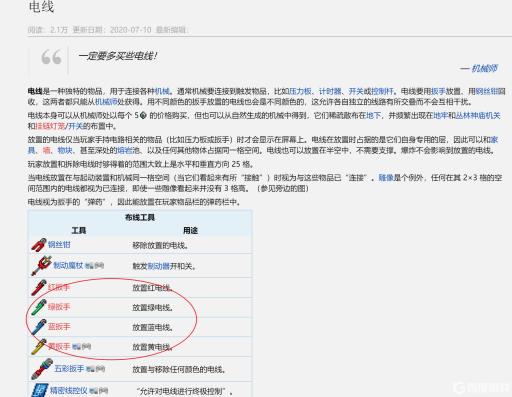This screenshot has height=397, width=512.
Task: Open the 地下 link
Action: pyautogui.click(x=374, y=115)
